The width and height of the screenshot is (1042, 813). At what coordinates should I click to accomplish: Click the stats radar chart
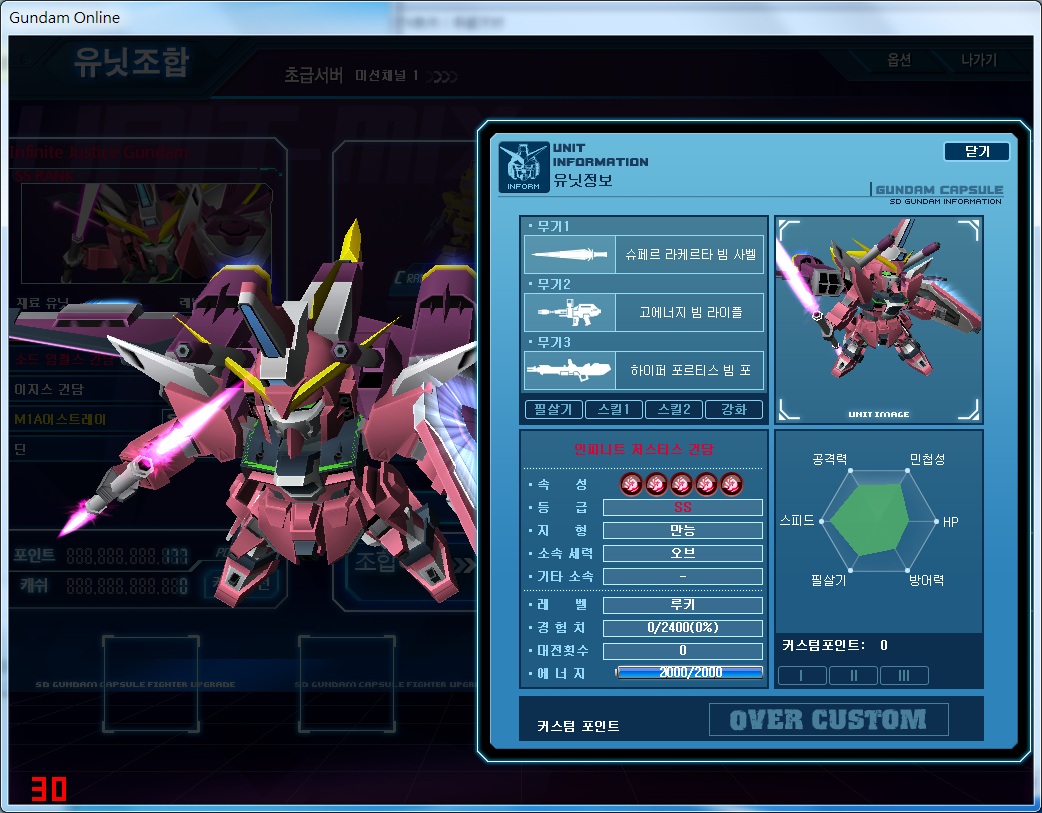[879, 521]
